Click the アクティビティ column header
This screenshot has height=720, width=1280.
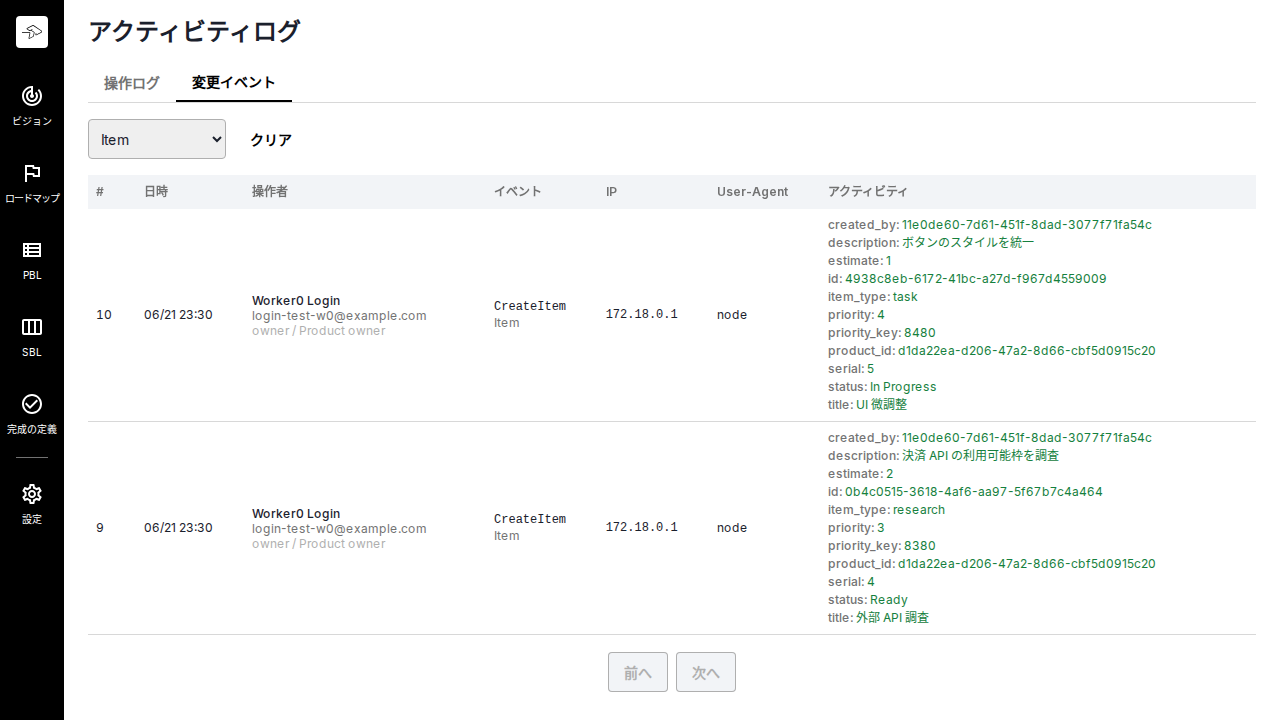(868, 192)
